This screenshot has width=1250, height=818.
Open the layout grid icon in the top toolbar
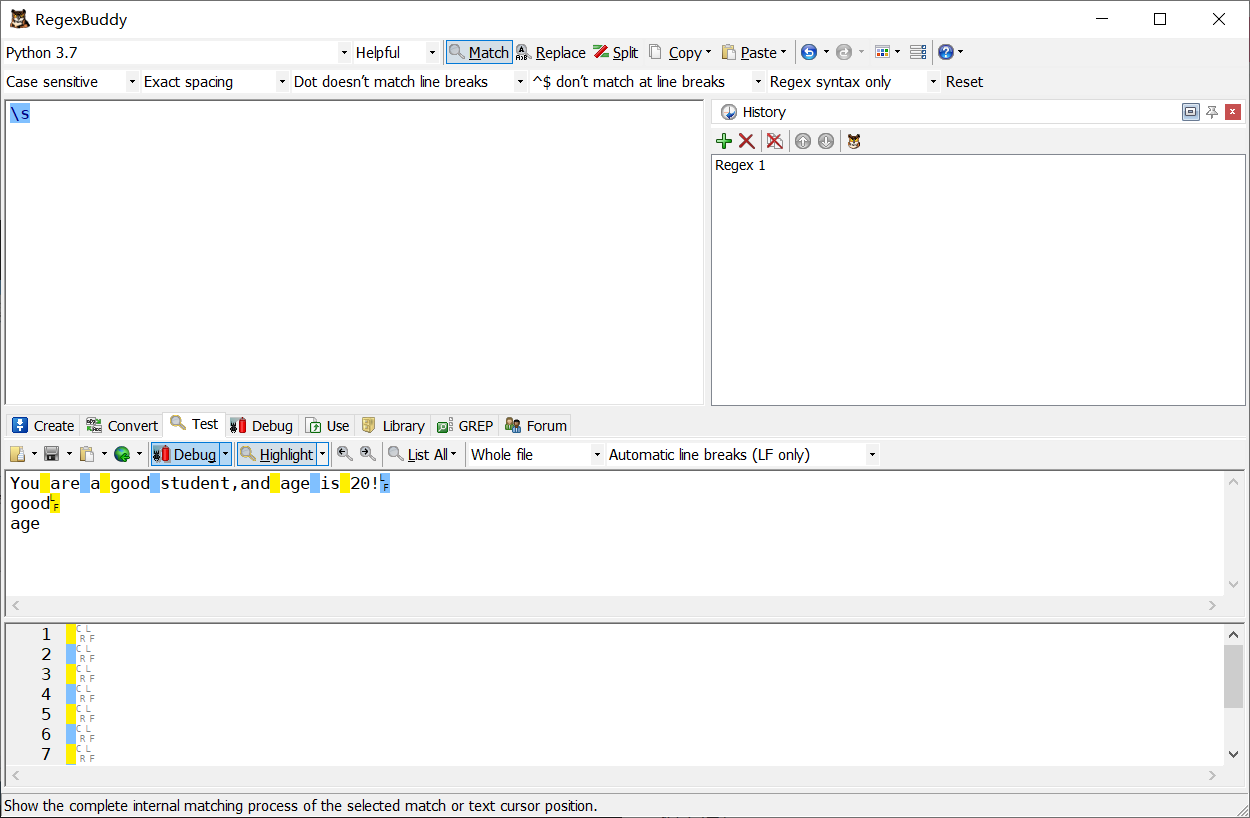pos(882,52)
